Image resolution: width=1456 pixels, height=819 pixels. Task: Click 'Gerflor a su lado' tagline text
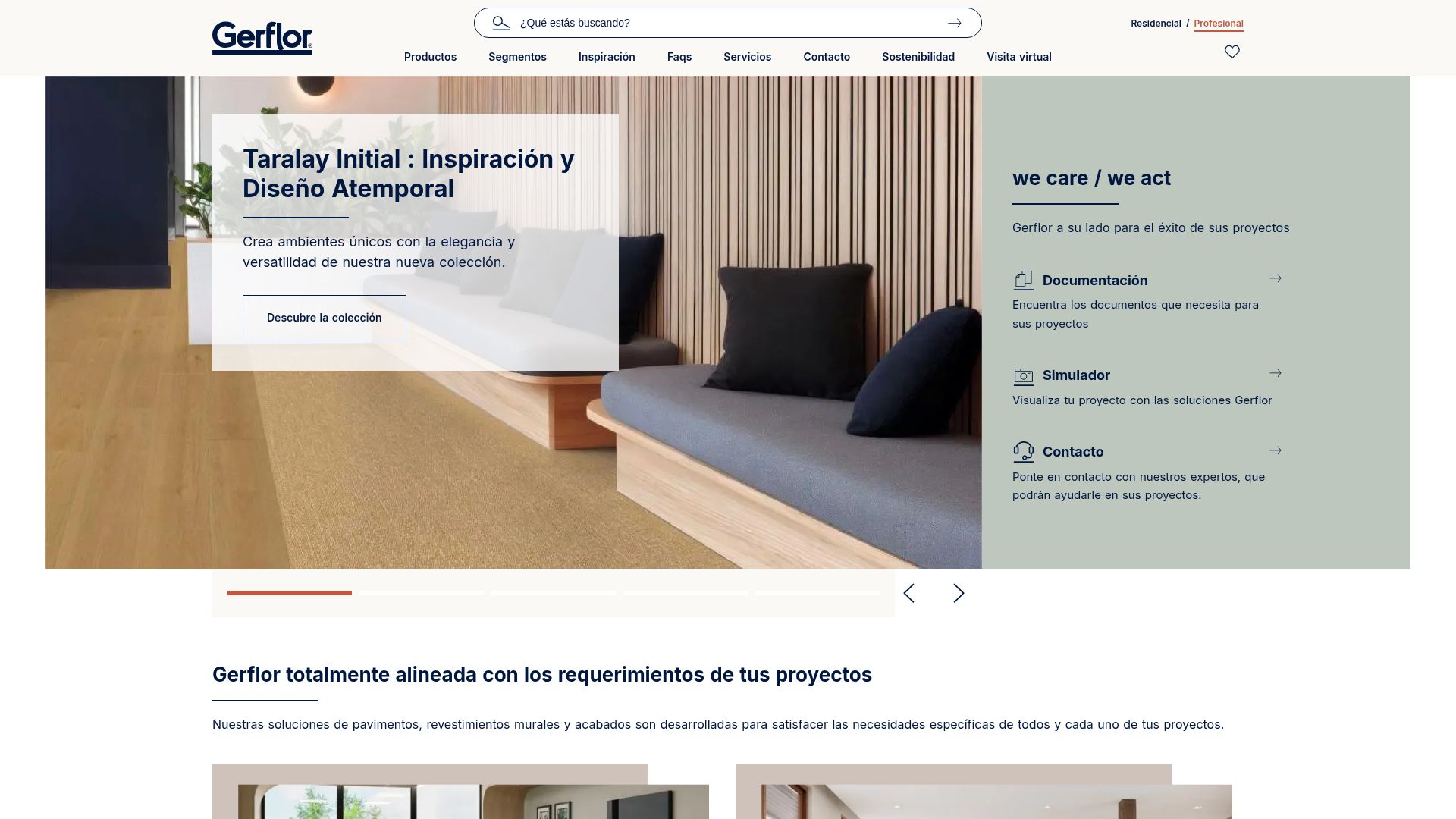[x=1150, y=228]
